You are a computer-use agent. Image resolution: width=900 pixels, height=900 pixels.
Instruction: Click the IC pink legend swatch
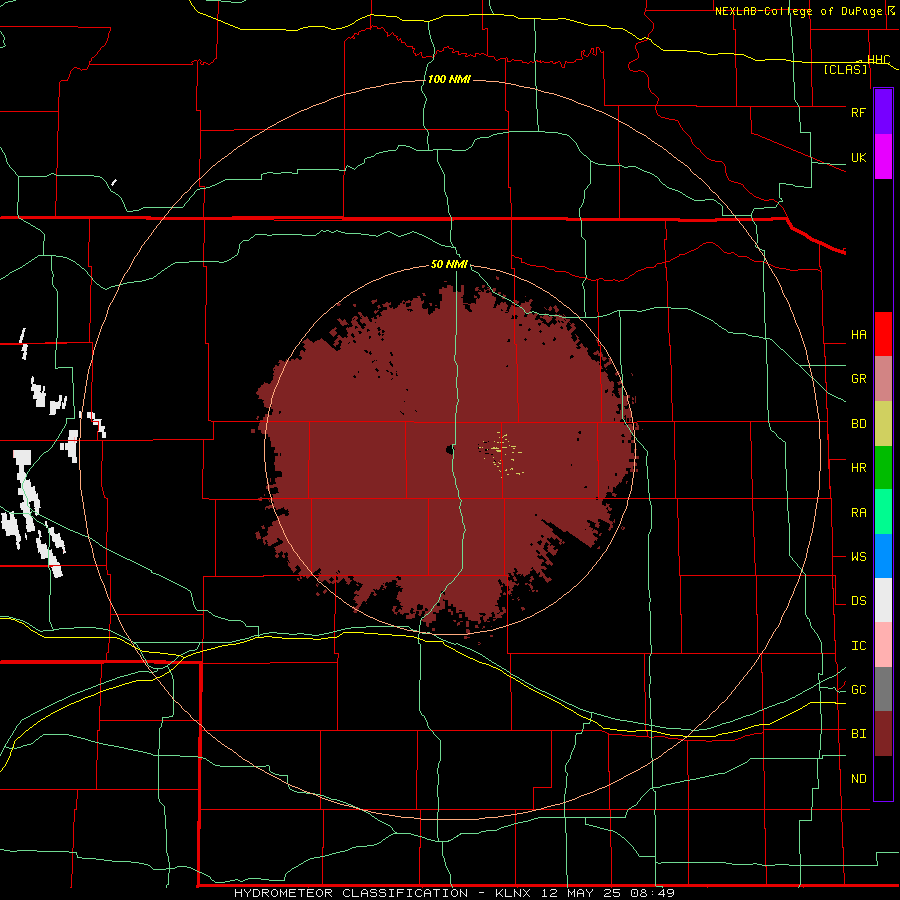883,645
